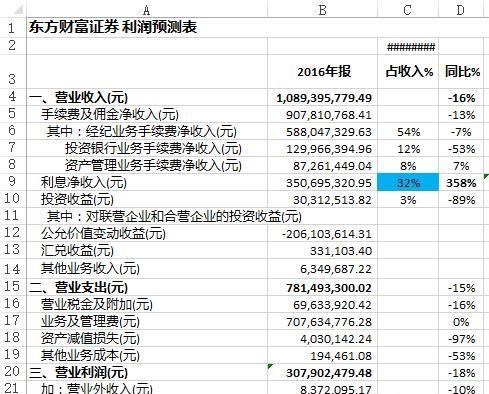Click the -15% cell in row 15

tap(462, 288)
